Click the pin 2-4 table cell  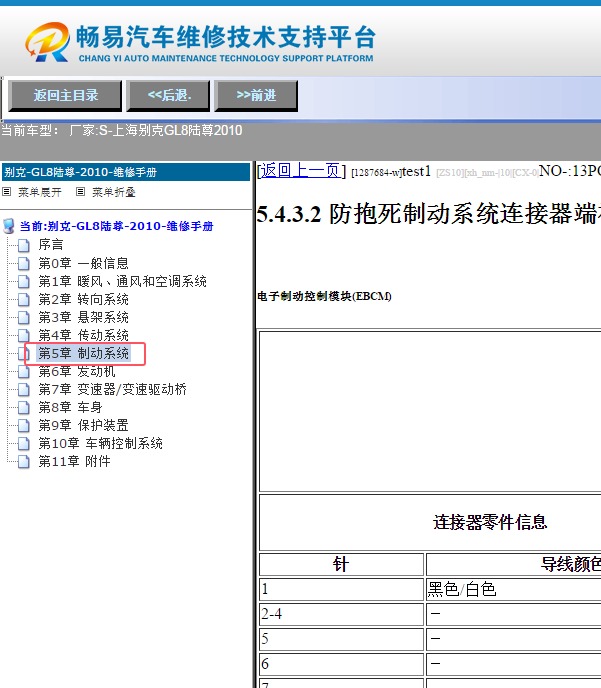(x=341, y=614)
